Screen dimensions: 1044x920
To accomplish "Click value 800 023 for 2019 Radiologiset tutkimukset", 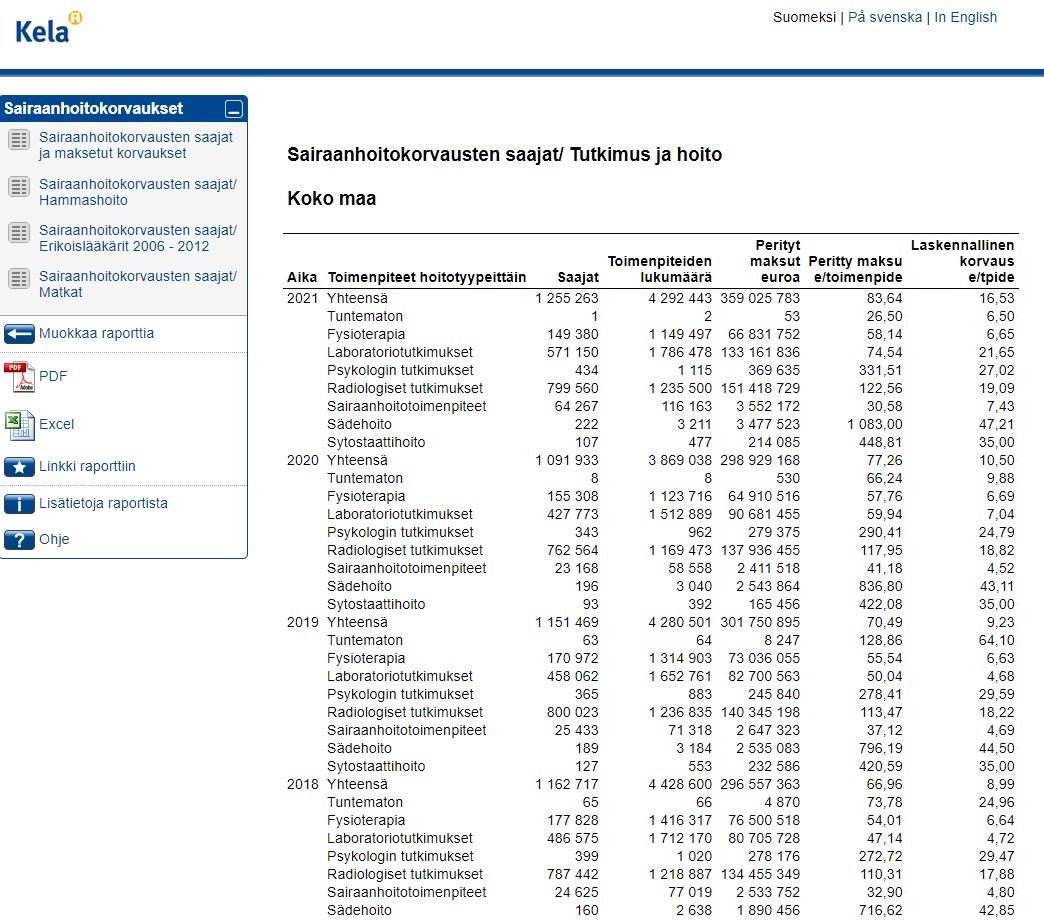I will [x=573, y=712].
